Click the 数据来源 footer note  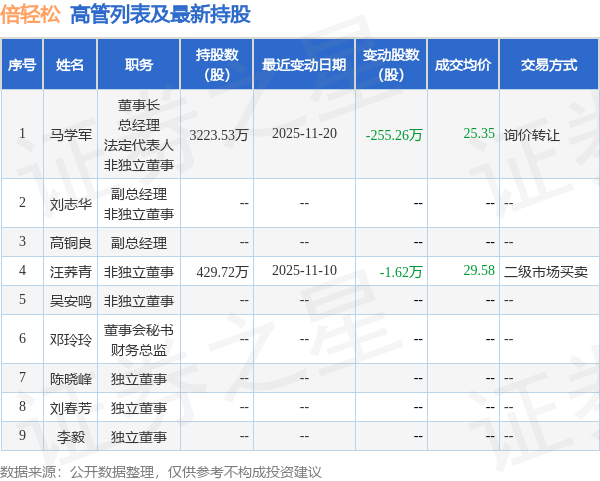point(161,472)
